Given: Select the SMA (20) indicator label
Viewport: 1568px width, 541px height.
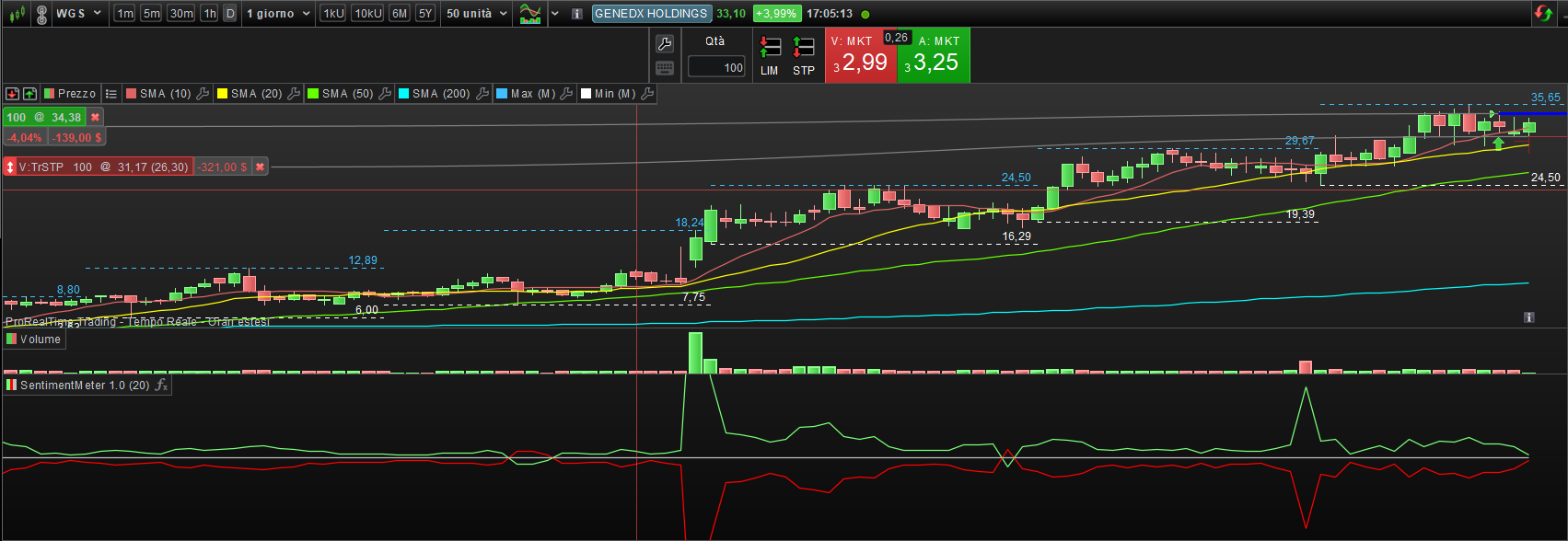Looking at the screenshot, I should pyautogui.click(x=256, y=94).
